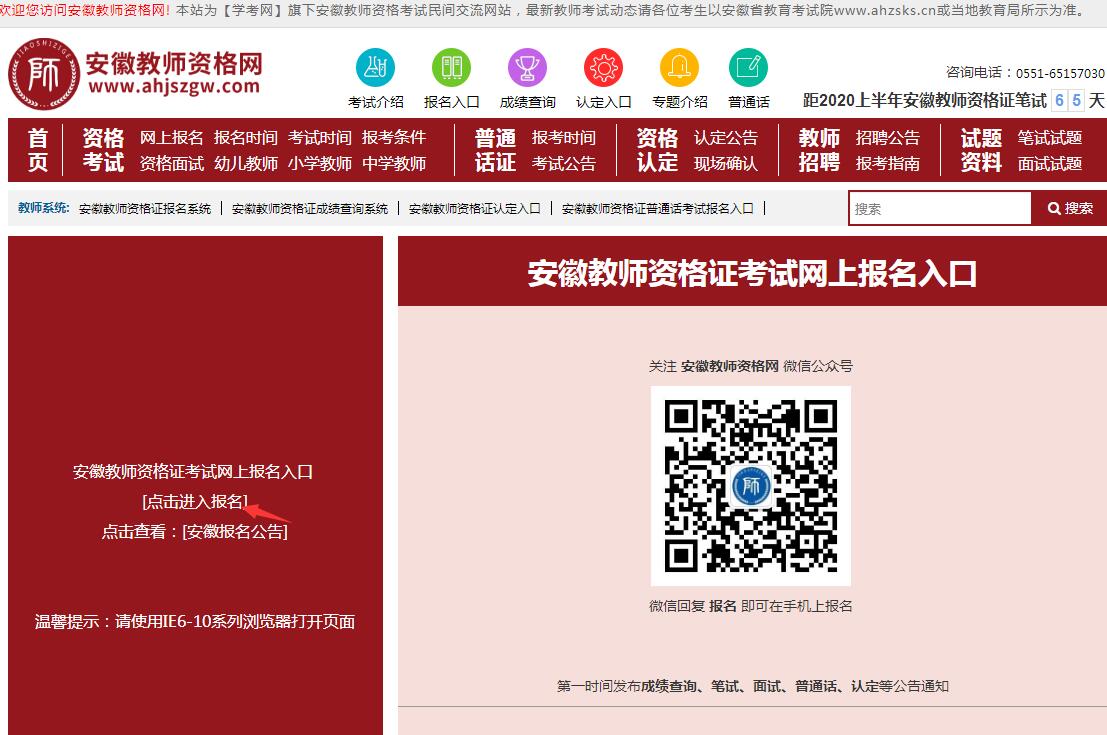Viewport: 1107px width, 735px height.
Task: Open the 招聘公告 nav link
Action: pos(887,137)
